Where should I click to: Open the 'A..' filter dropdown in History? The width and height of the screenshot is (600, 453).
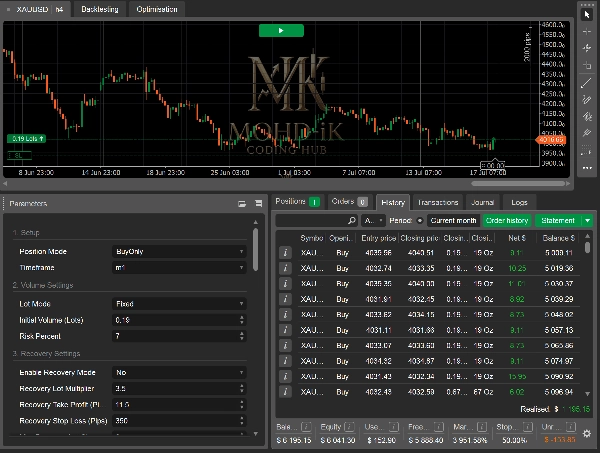click(x=373, y=221)
